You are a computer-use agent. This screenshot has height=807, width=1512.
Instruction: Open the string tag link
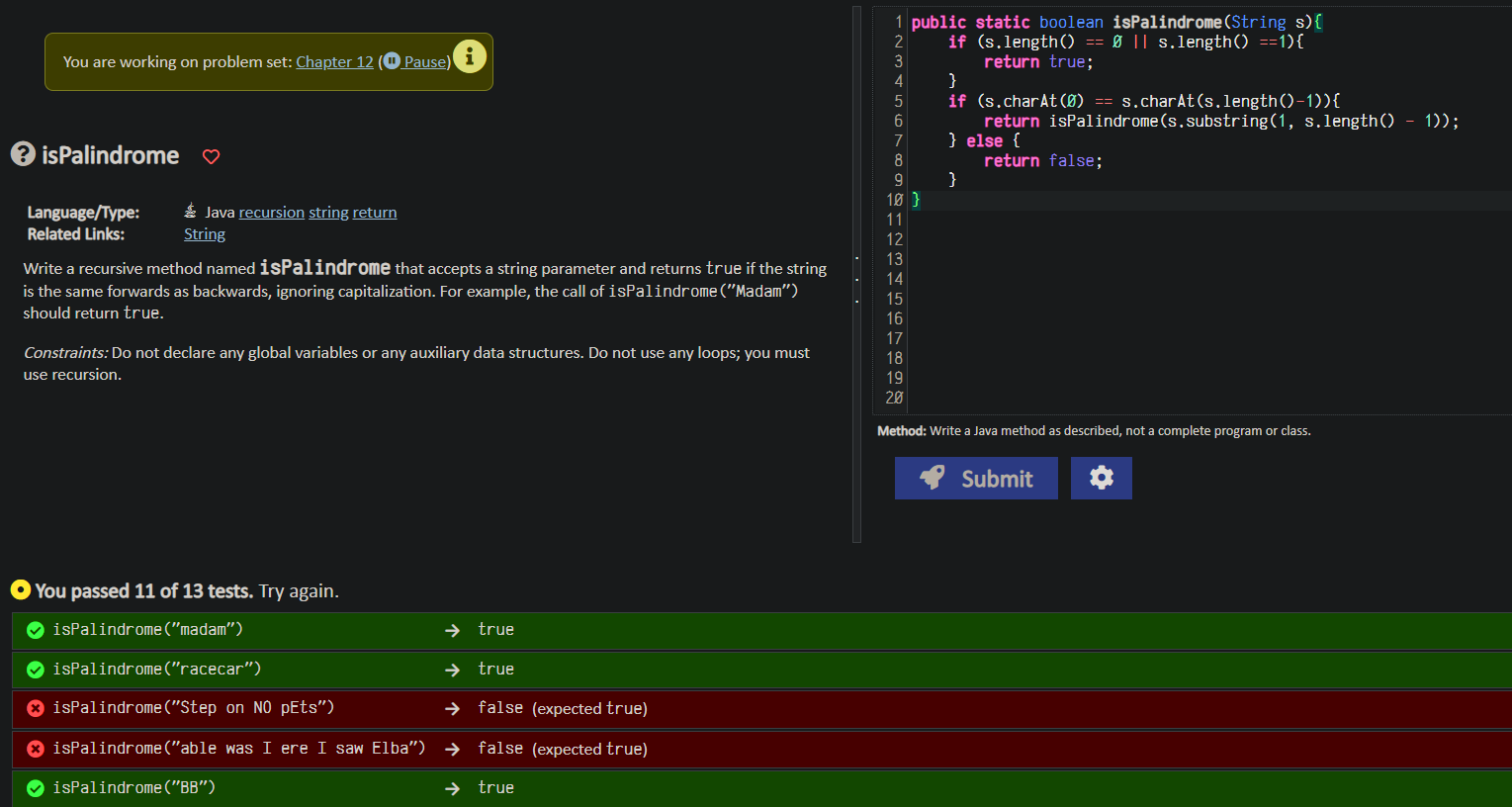(327, 212)
